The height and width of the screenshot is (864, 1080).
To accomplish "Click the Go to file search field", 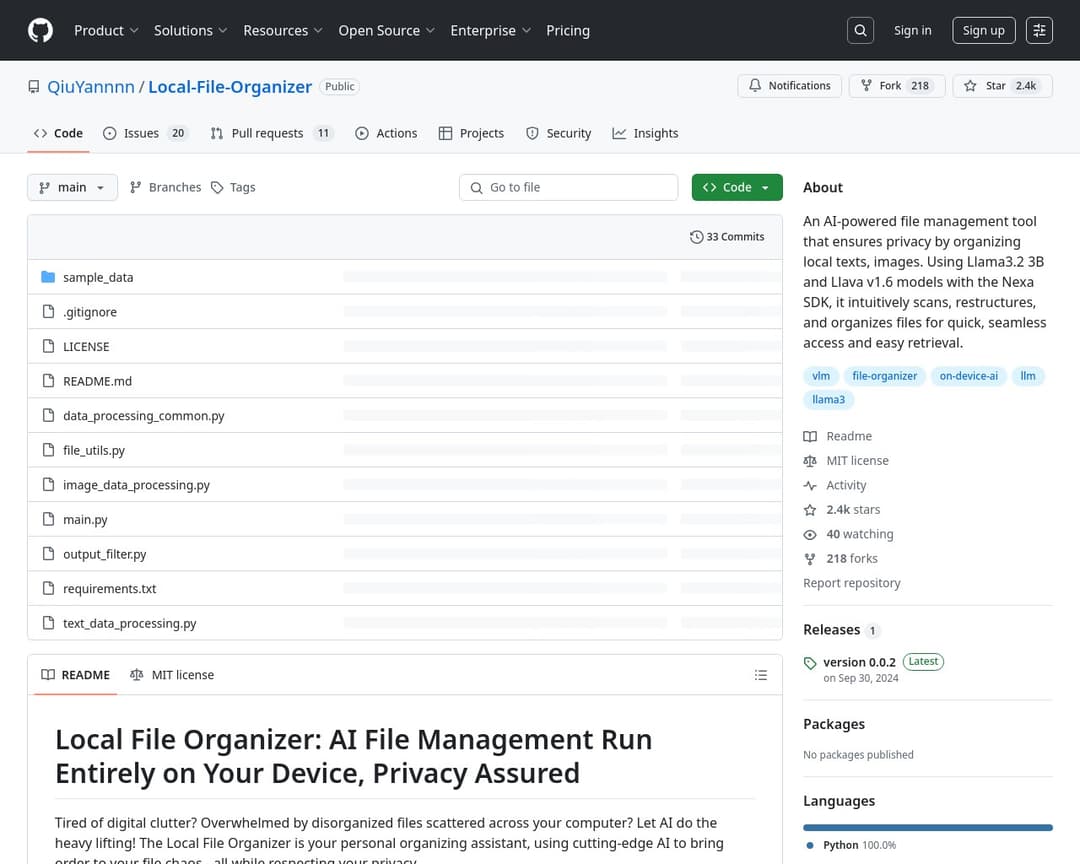I will (568, 187).
